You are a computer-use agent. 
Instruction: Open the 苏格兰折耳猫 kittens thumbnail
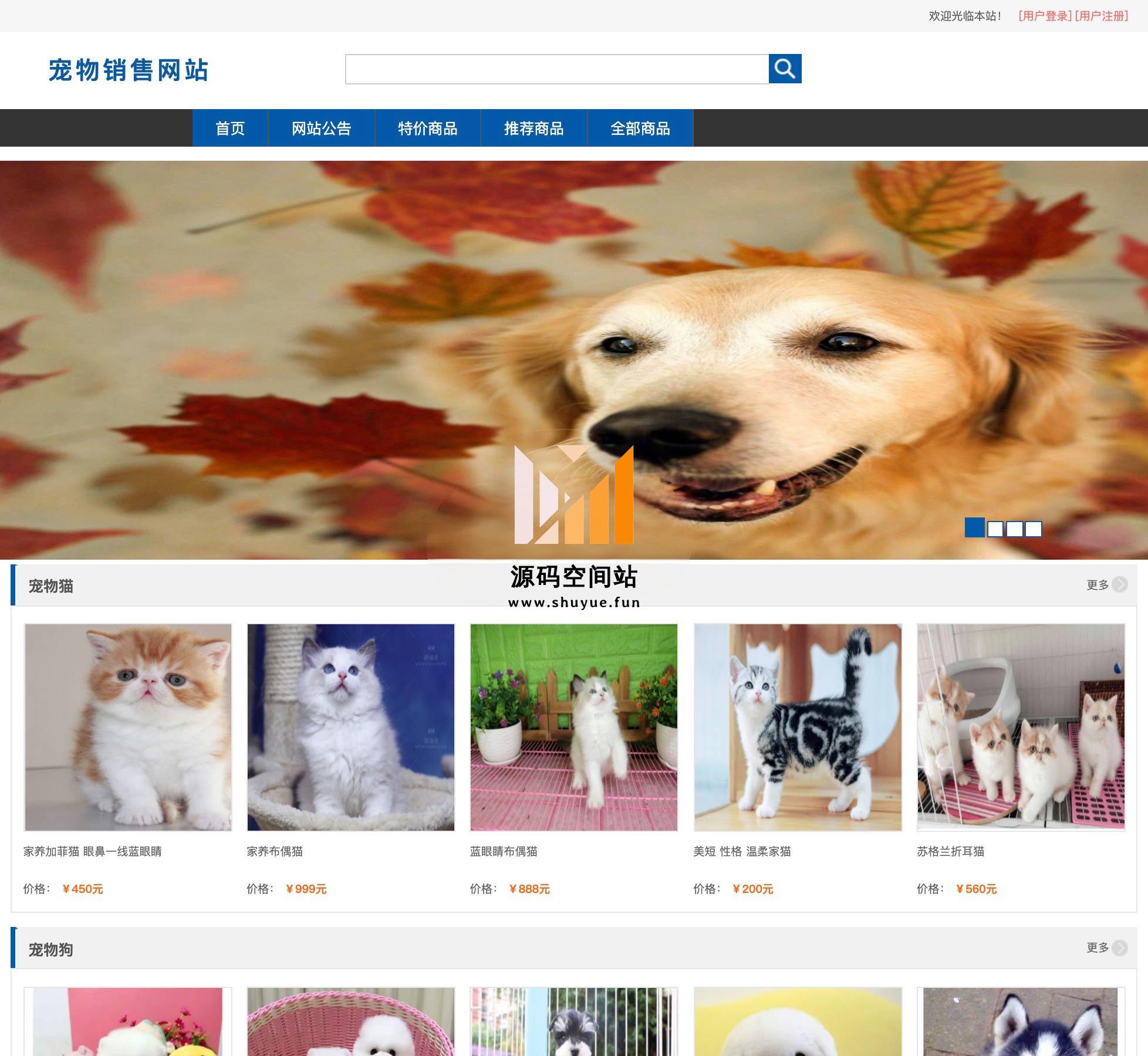1021,727
